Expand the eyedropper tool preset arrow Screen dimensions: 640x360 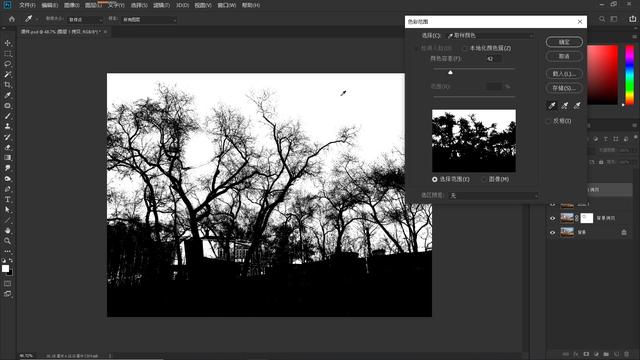pyautogui.click(x=36, y=19)
